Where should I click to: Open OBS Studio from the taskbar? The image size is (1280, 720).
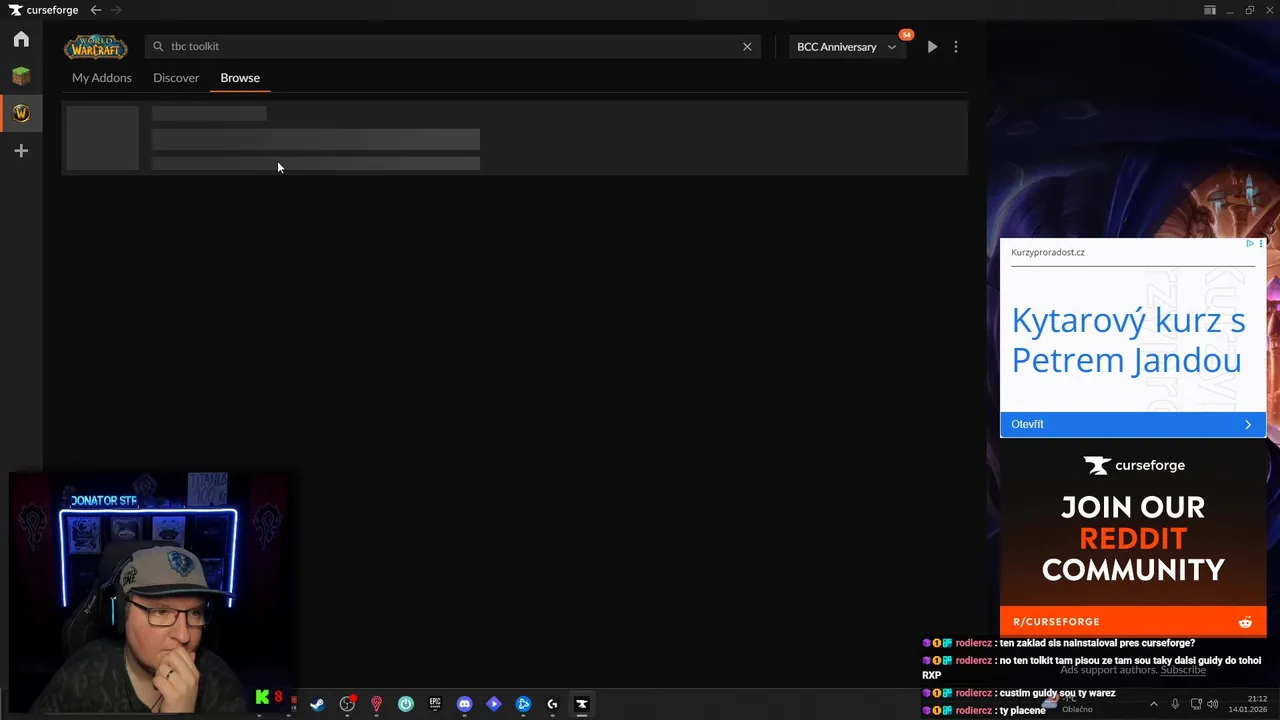click(x=347, y=704)
